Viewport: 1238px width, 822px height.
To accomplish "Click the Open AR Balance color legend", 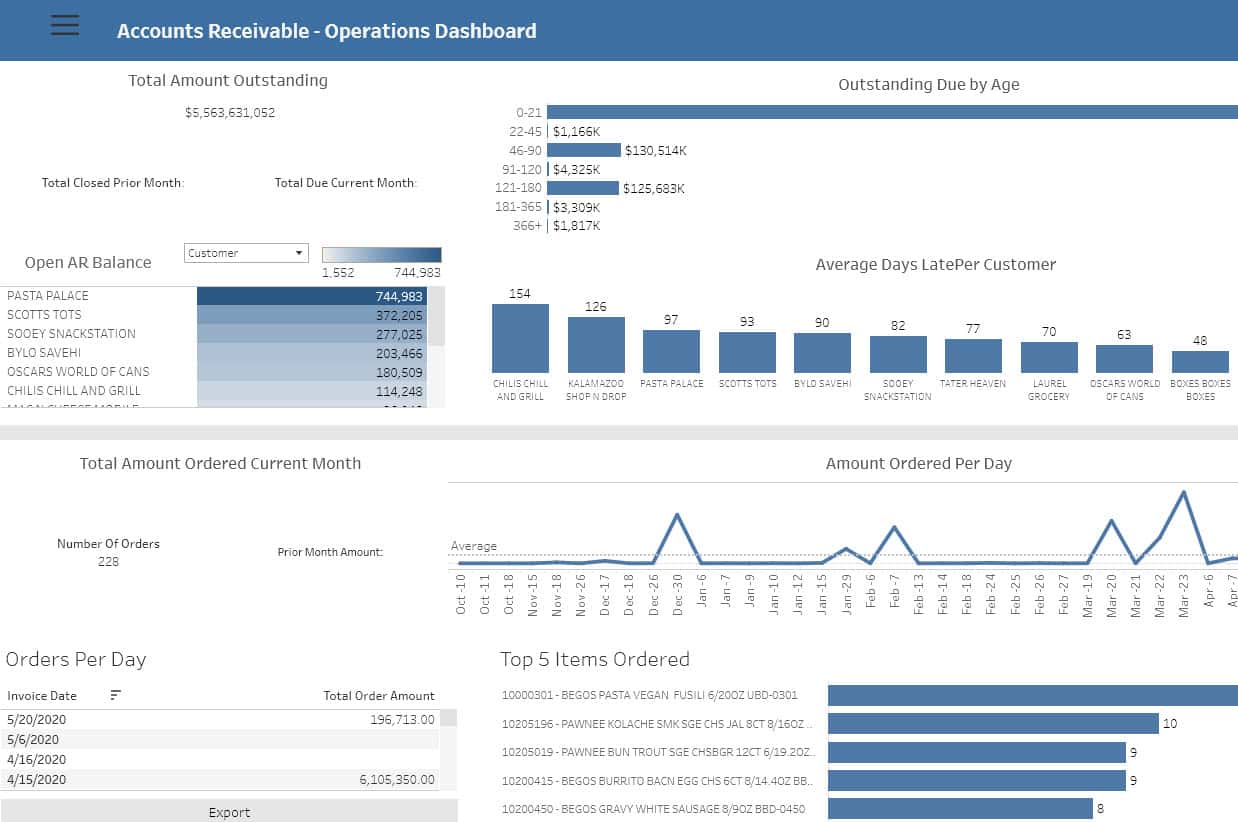I will [381, 255].
